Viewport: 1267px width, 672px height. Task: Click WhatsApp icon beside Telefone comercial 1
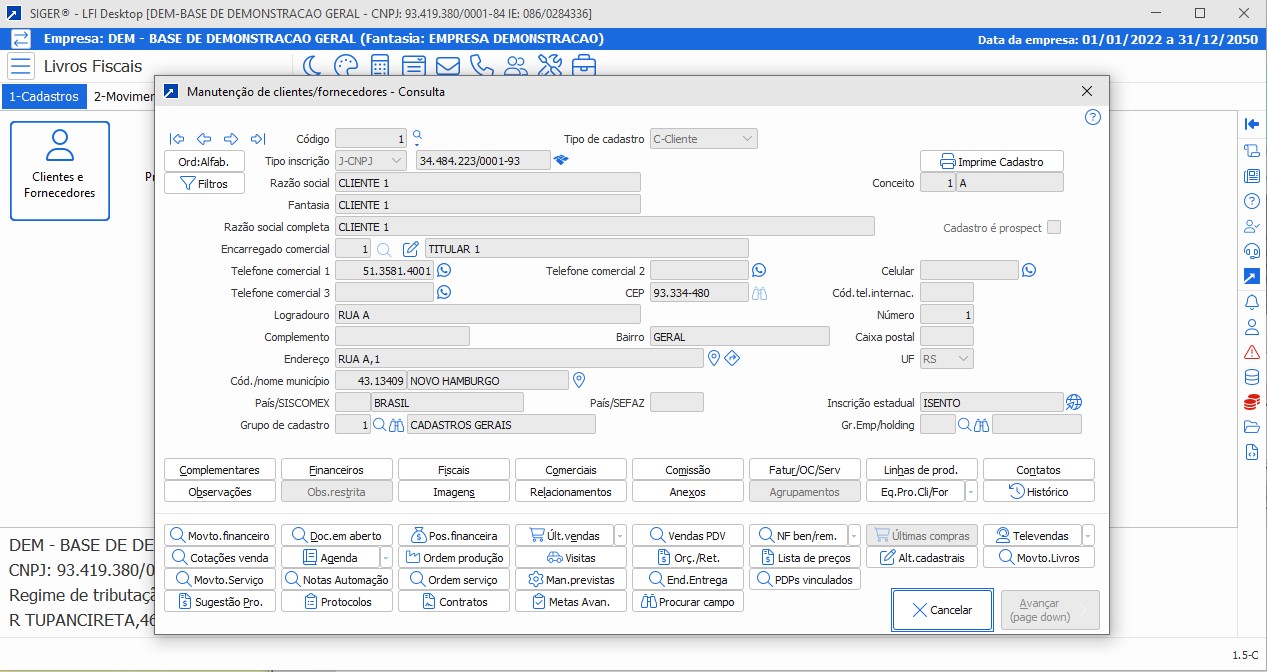click(444, 270)
